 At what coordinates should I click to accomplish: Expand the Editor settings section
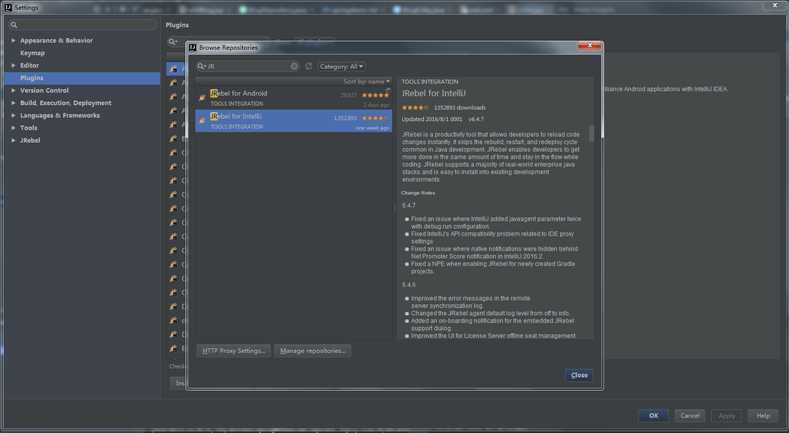pos(13,65)
